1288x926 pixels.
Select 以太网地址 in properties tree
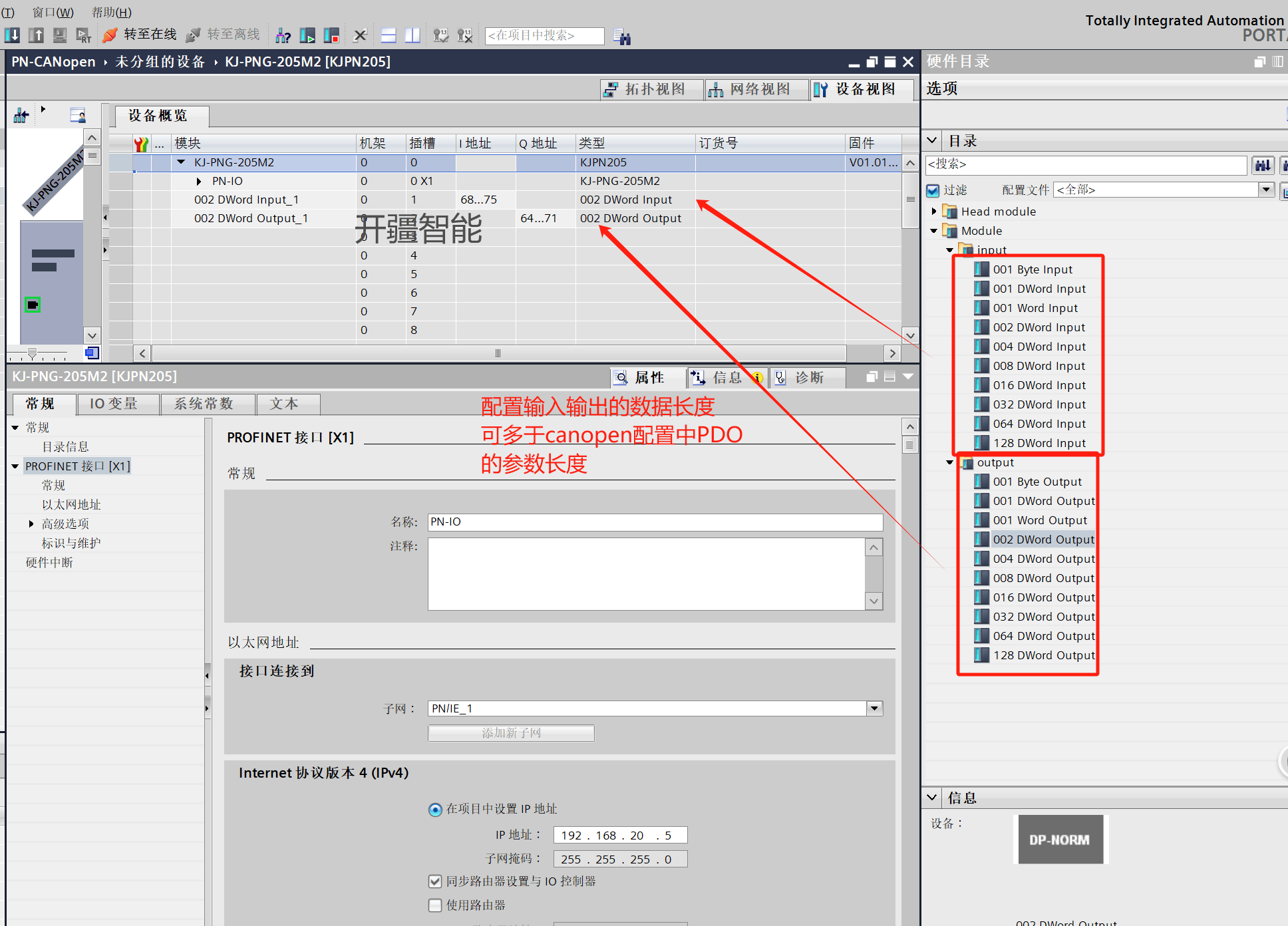[x=71, y=505]
